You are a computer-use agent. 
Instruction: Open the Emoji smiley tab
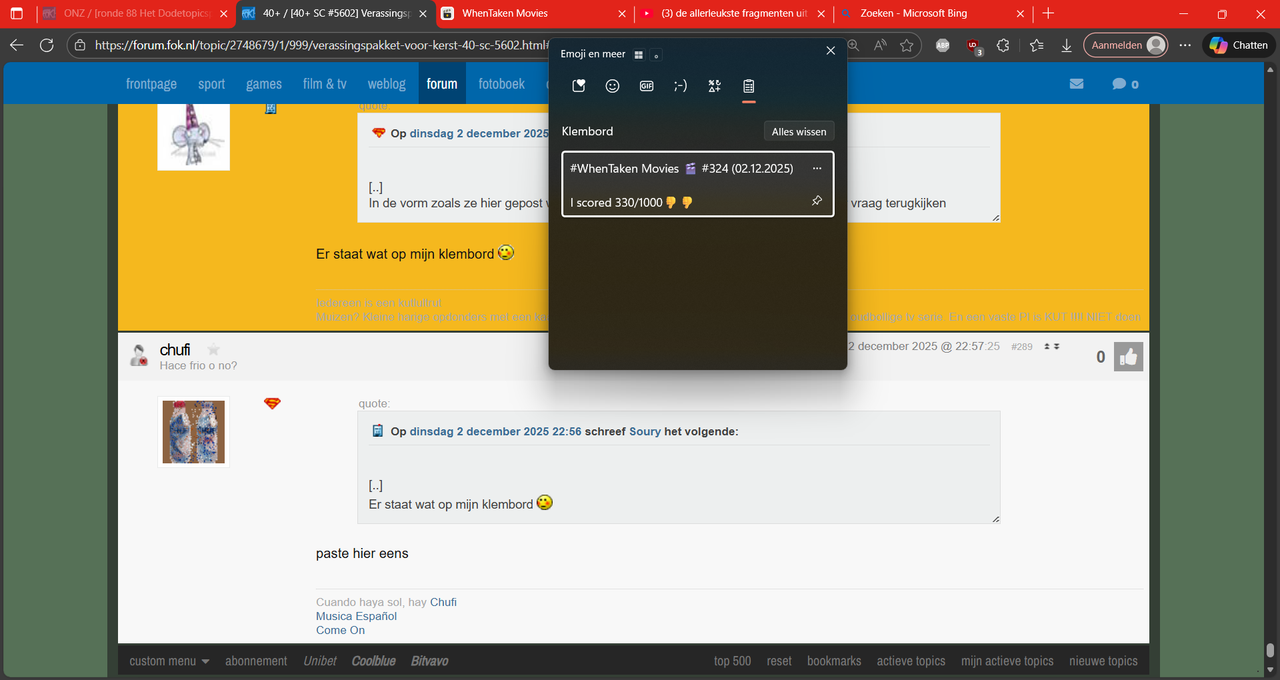pos(613,86)
